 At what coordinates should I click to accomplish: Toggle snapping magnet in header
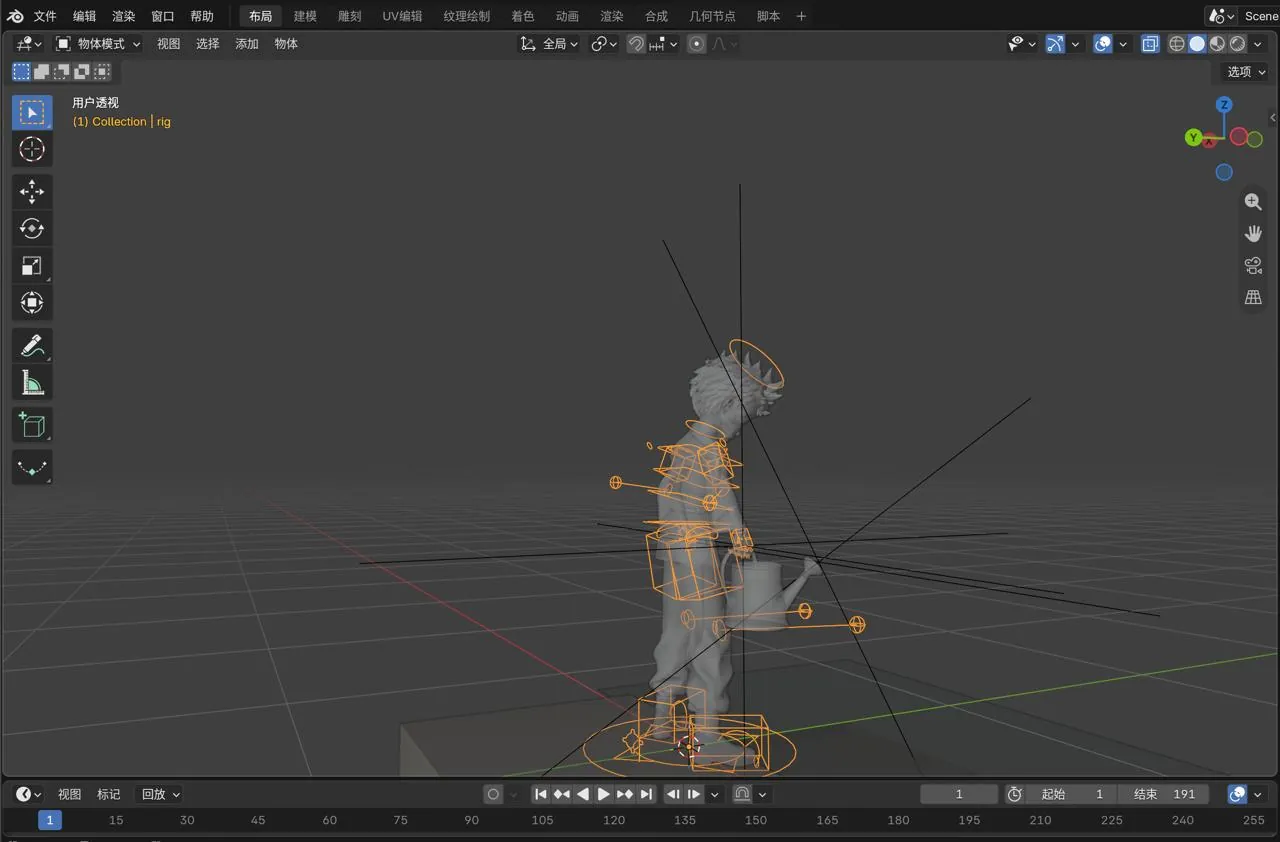636,44
